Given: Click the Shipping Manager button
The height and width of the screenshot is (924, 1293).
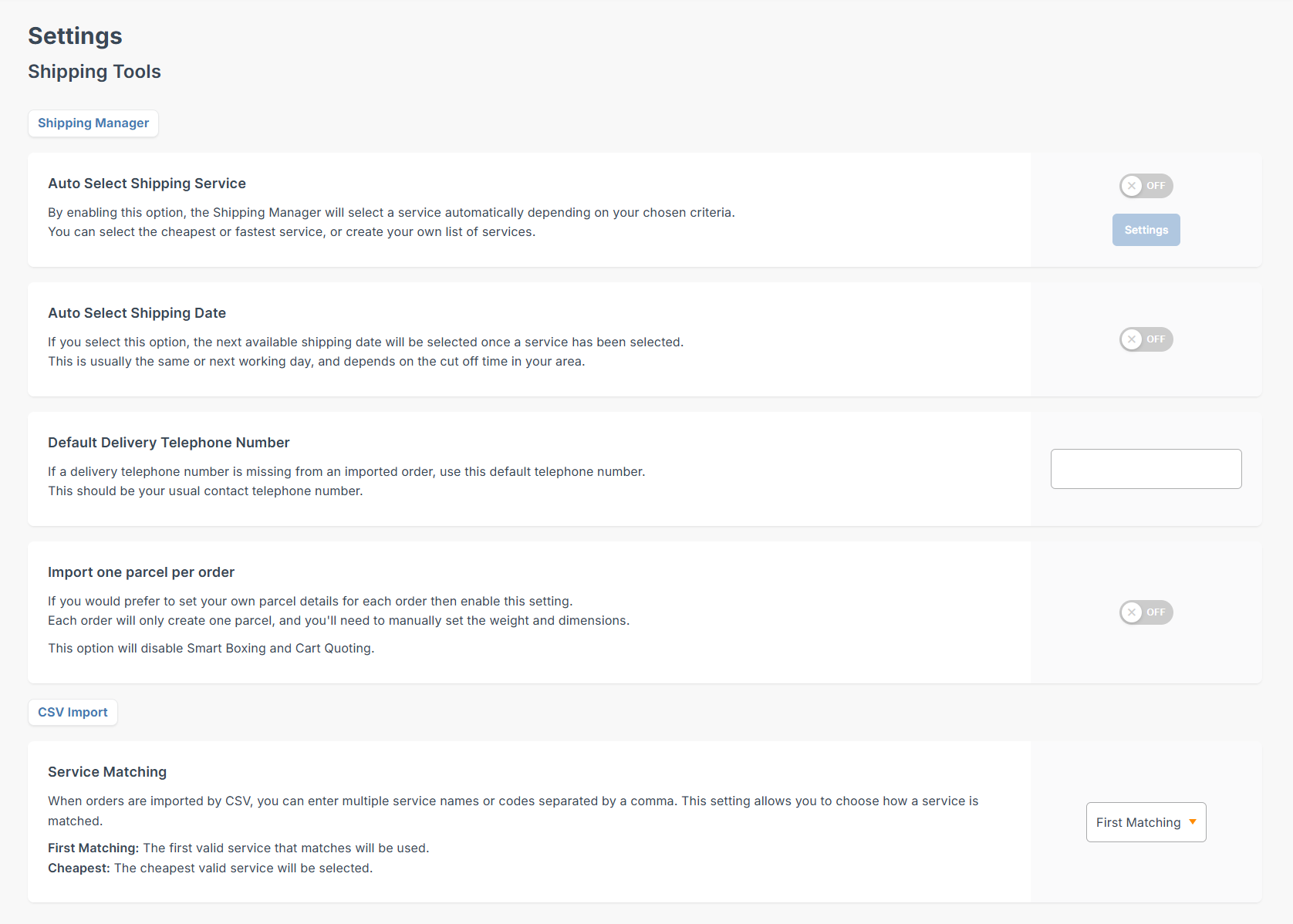Looking at the screenshot, I should tap(93, 123).
